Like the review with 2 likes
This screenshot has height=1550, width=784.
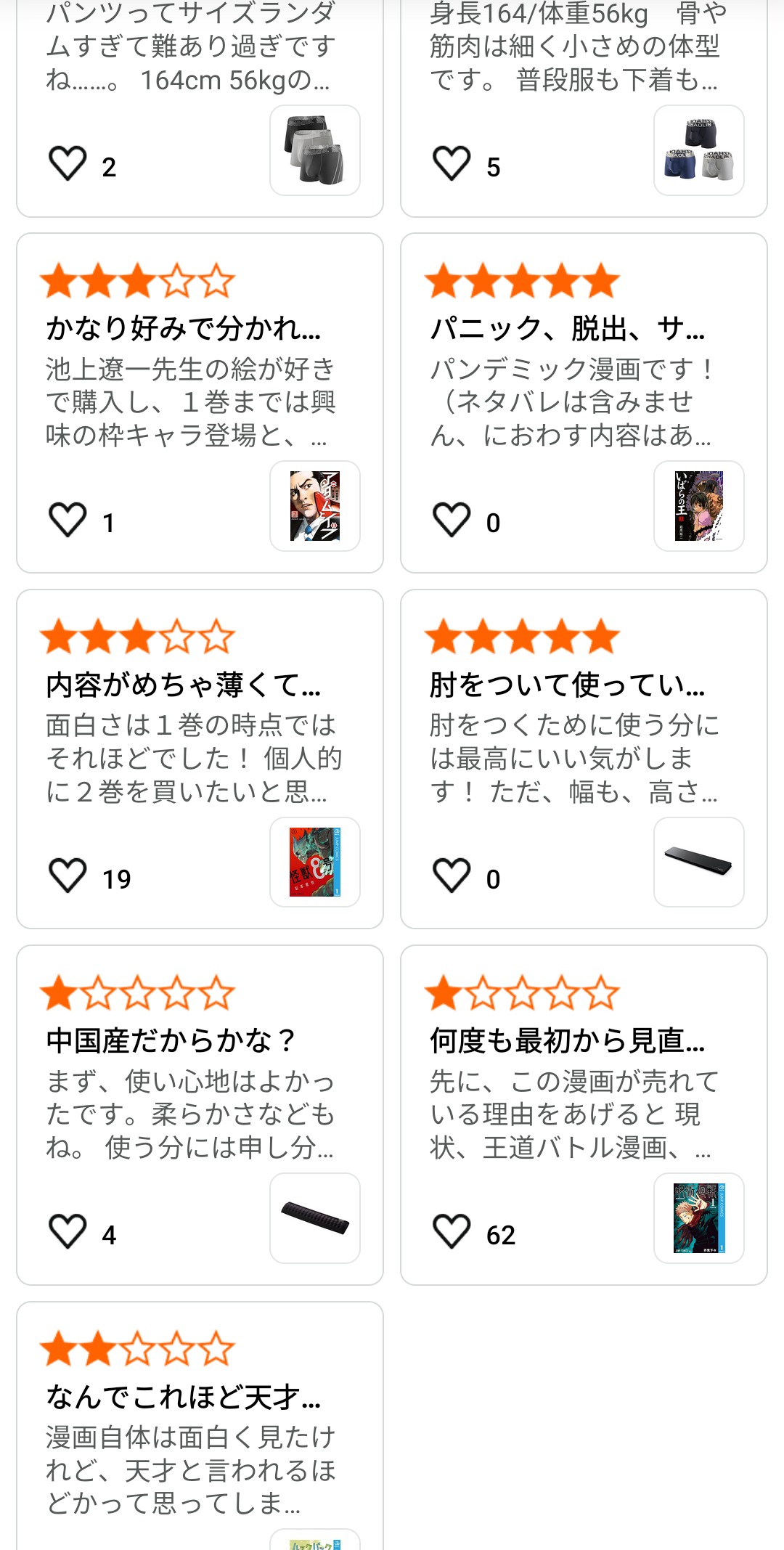pos(68,163)
